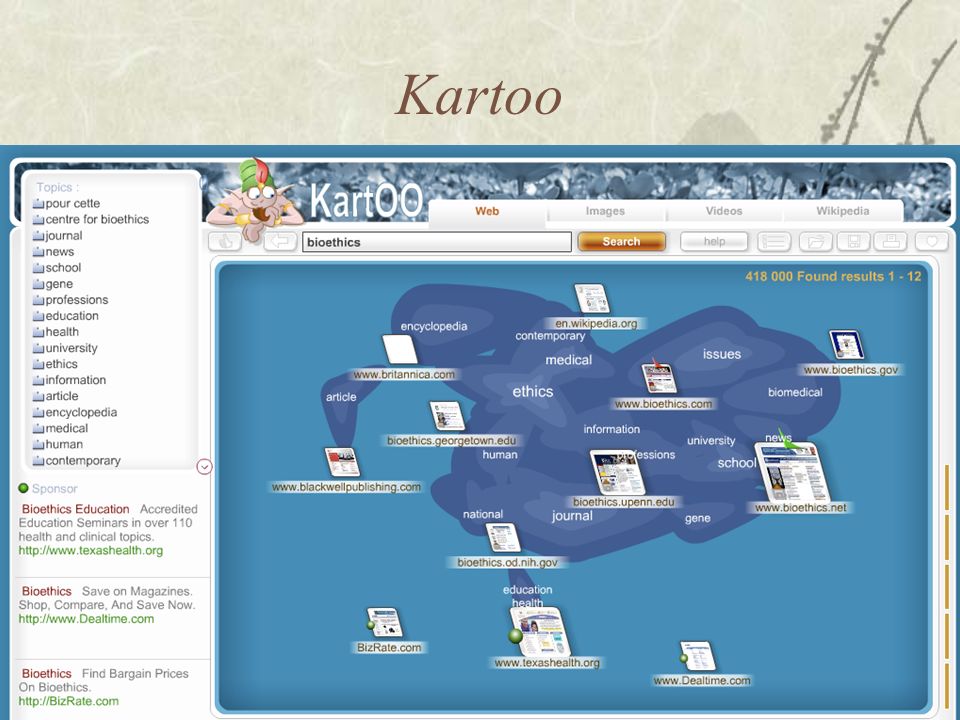
Task: Click the 'national' keyword on the map
Action: pos(483,514)
